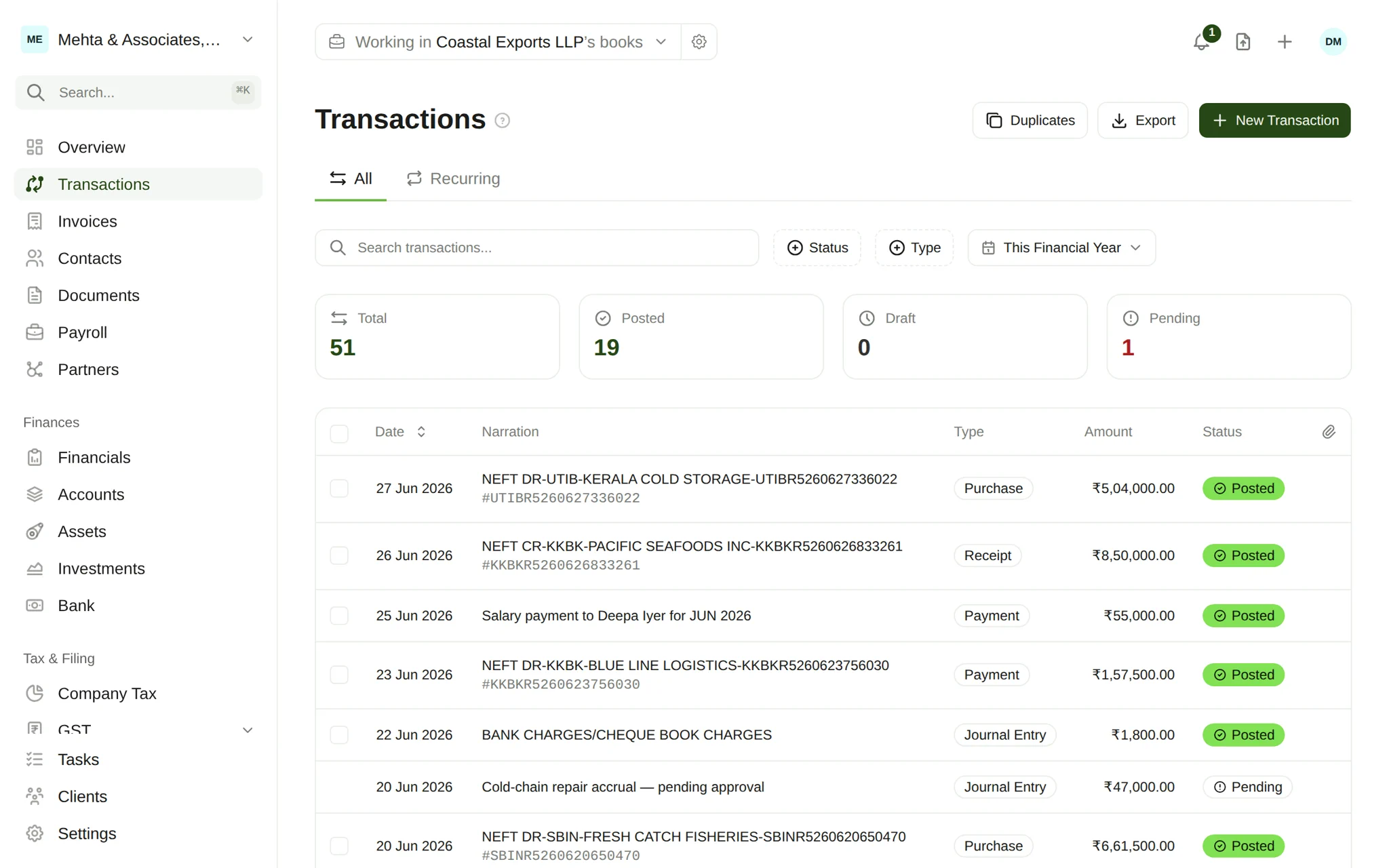Click the Pending summary card

coord(1229,336)
